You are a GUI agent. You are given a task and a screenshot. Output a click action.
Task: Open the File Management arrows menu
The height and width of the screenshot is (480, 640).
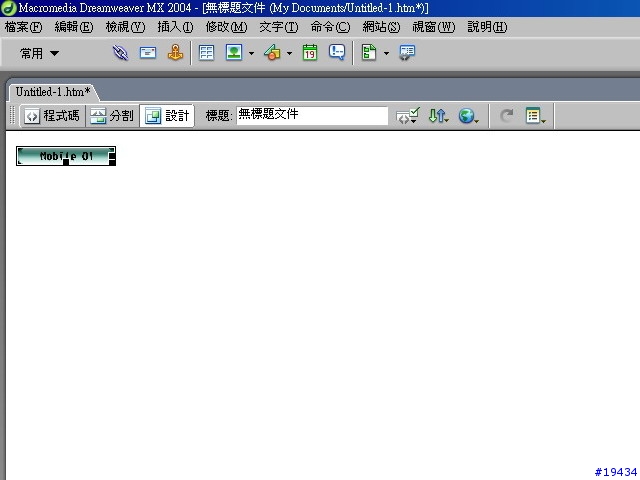439,116
